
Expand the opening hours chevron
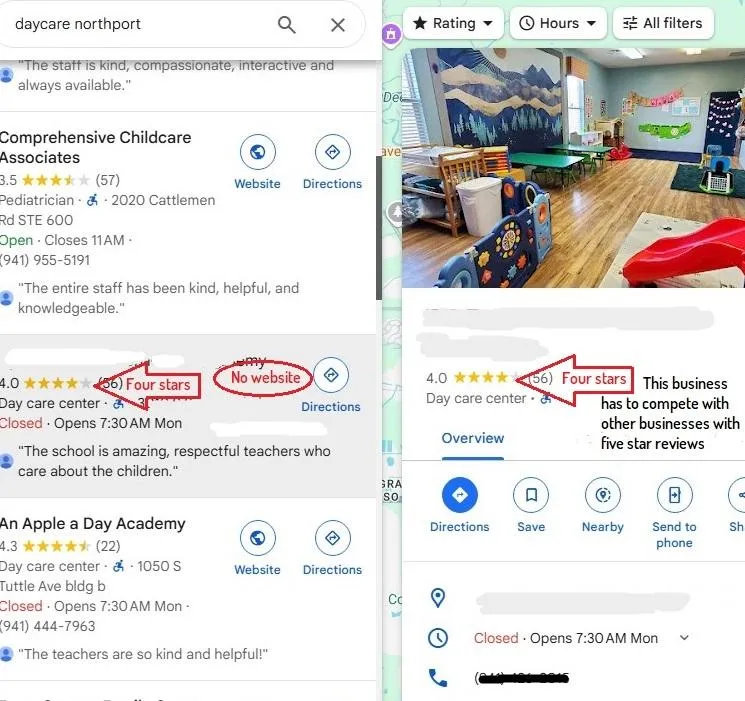point(684,637)
